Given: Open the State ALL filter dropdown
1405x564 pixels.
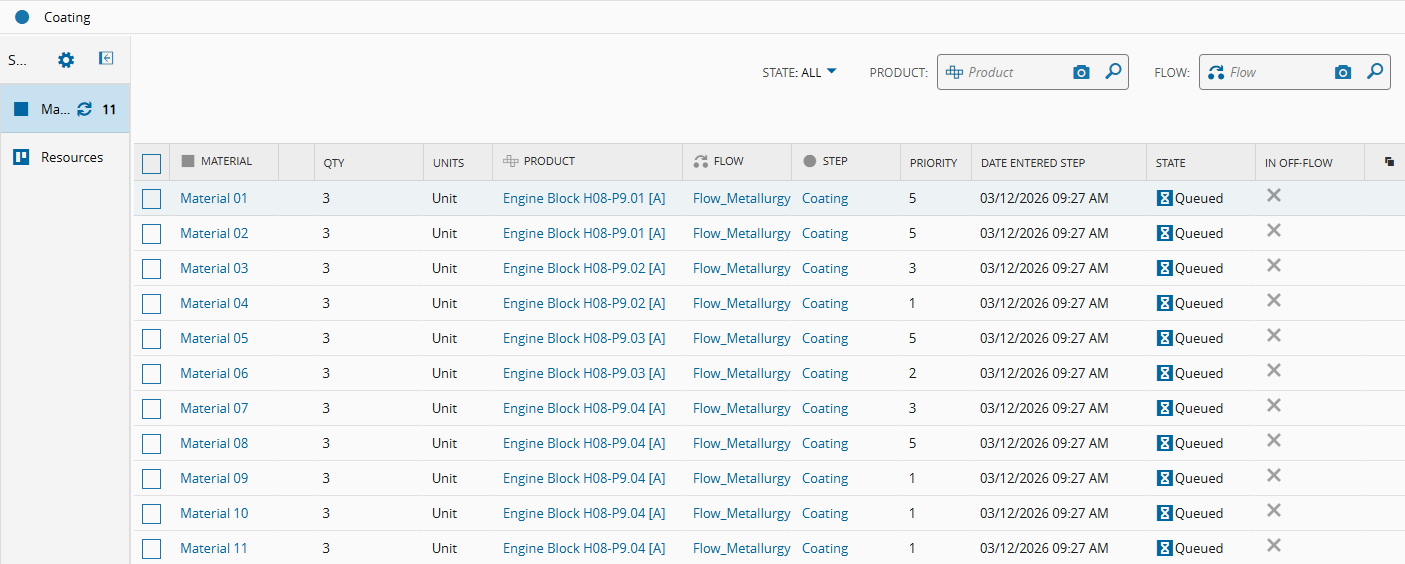Looking at the screenshot, I should [x=799, y=72].
